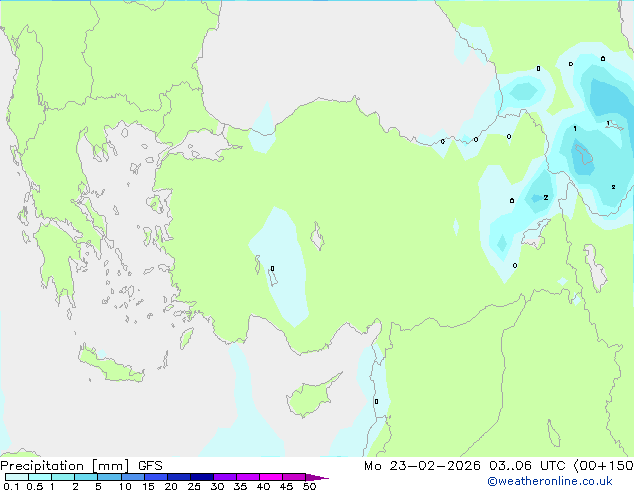Click the 0.5–1 mm light cyan legend swatch
This screenshot has height=490, width=634.
[x=40, y=477]
